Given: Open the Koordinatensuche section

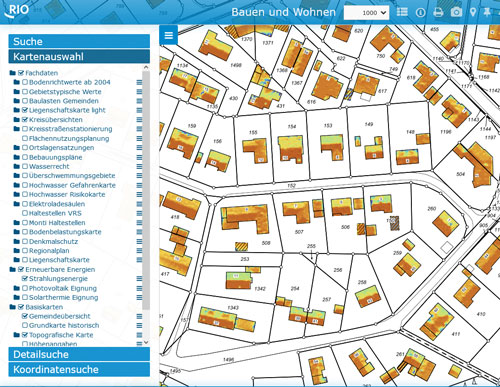Looking at the screenshot, I should (79, 369).
